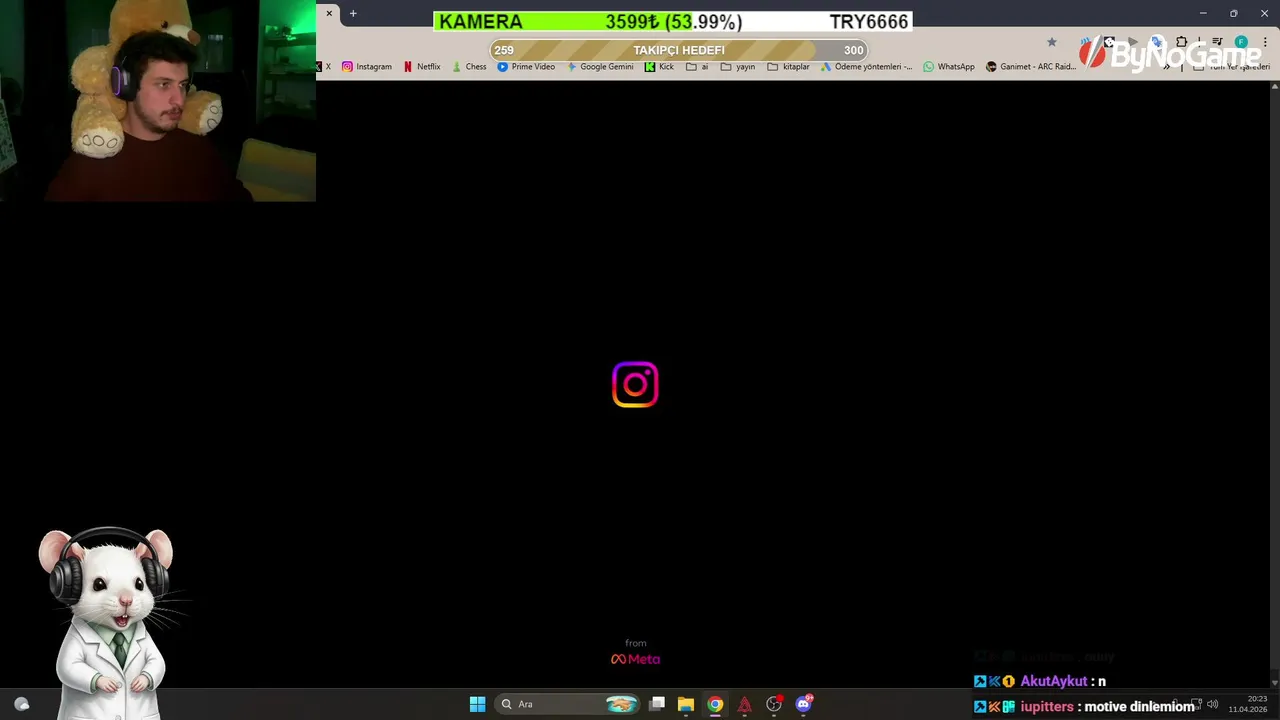Expand the 'yayın' bookmarks folder
This screenshot has height=720, width=1280.
click(x=738, y=67)
